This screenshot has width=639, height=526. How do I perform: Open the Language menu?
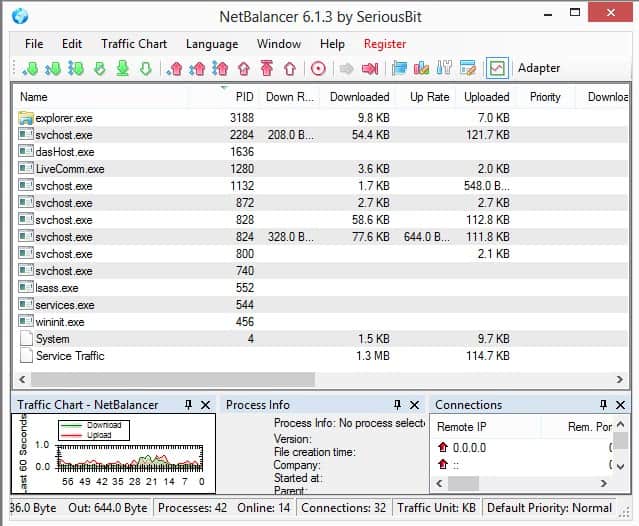click(x=212, y=44)
